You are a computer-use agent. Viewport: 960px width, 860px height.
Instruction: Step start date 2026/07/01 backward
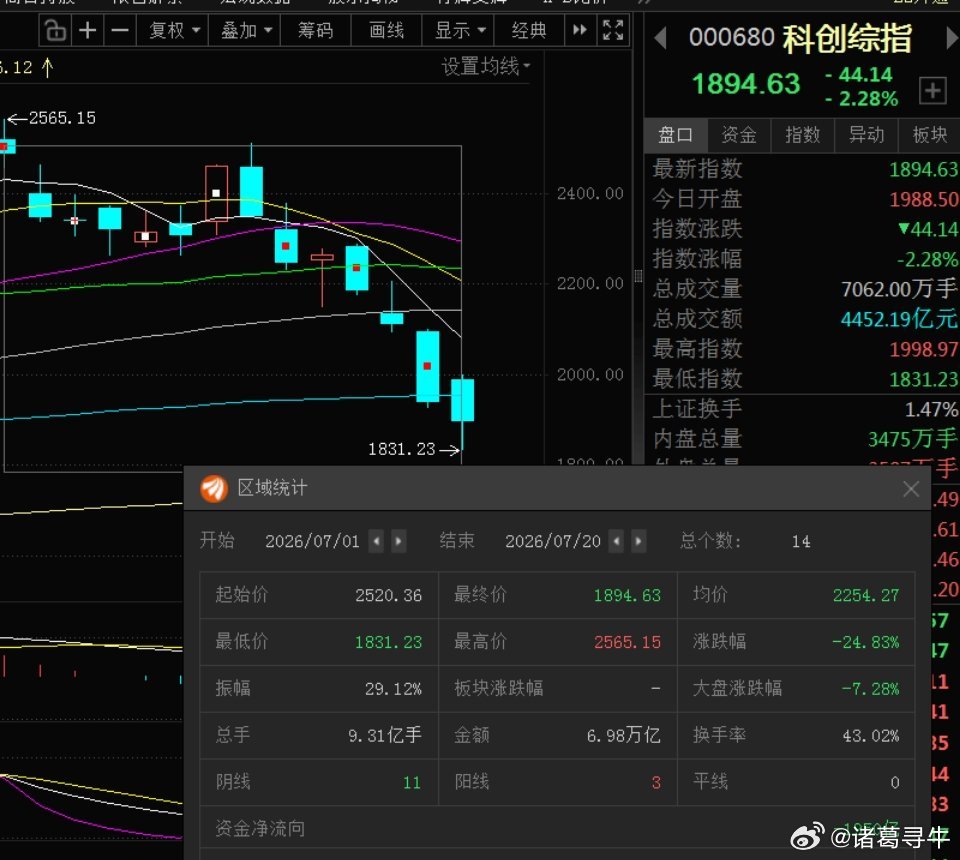pos(377,541)
